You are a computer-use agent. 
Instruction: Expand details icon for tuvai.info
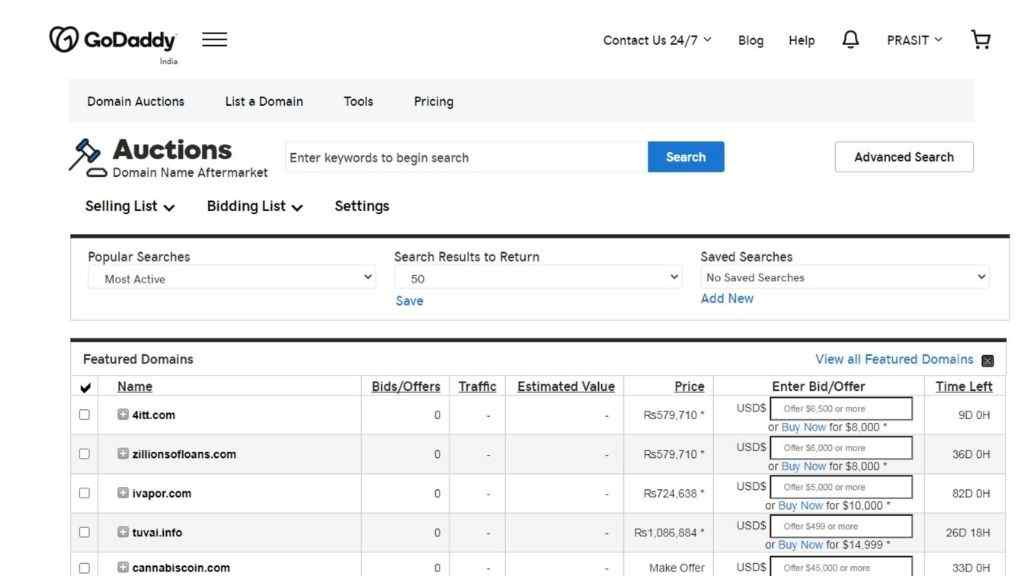point(123,532)
